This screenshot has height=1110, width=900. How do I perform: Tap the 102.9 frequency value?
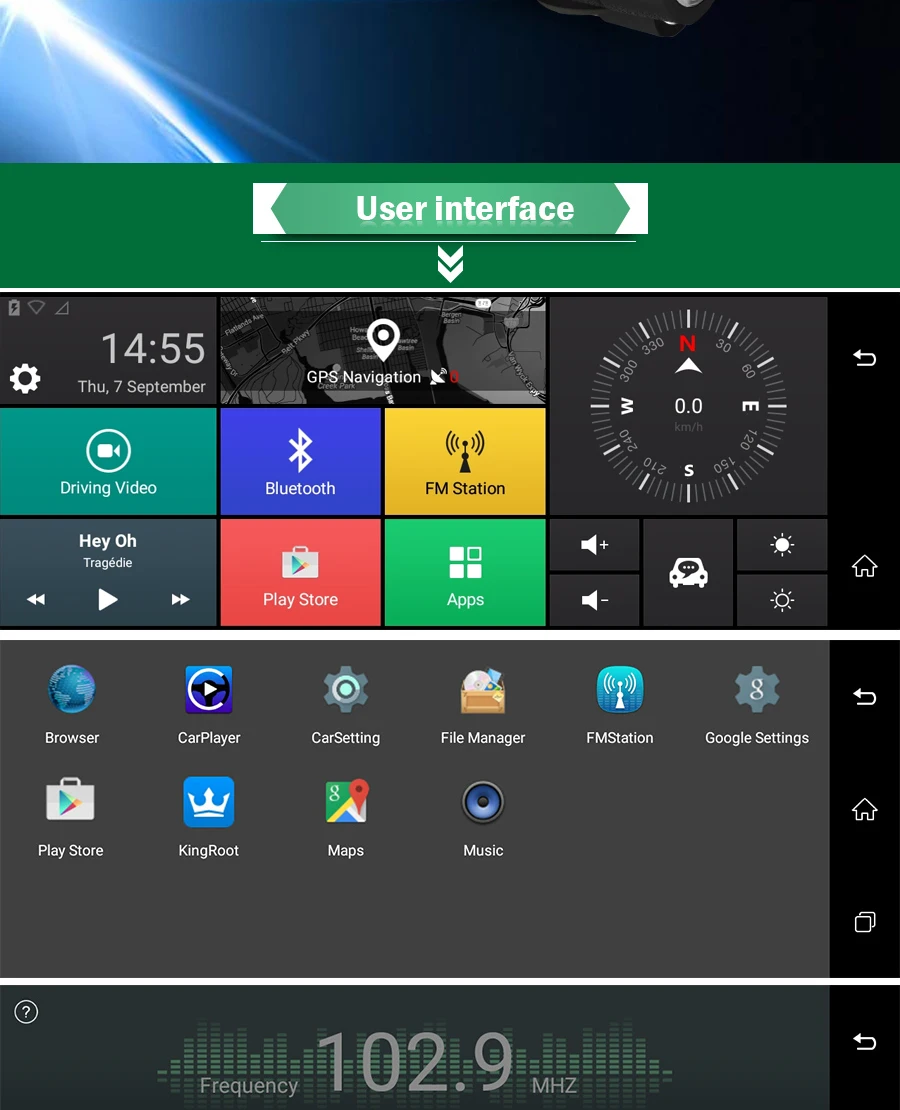click(x=415, y=1062)
